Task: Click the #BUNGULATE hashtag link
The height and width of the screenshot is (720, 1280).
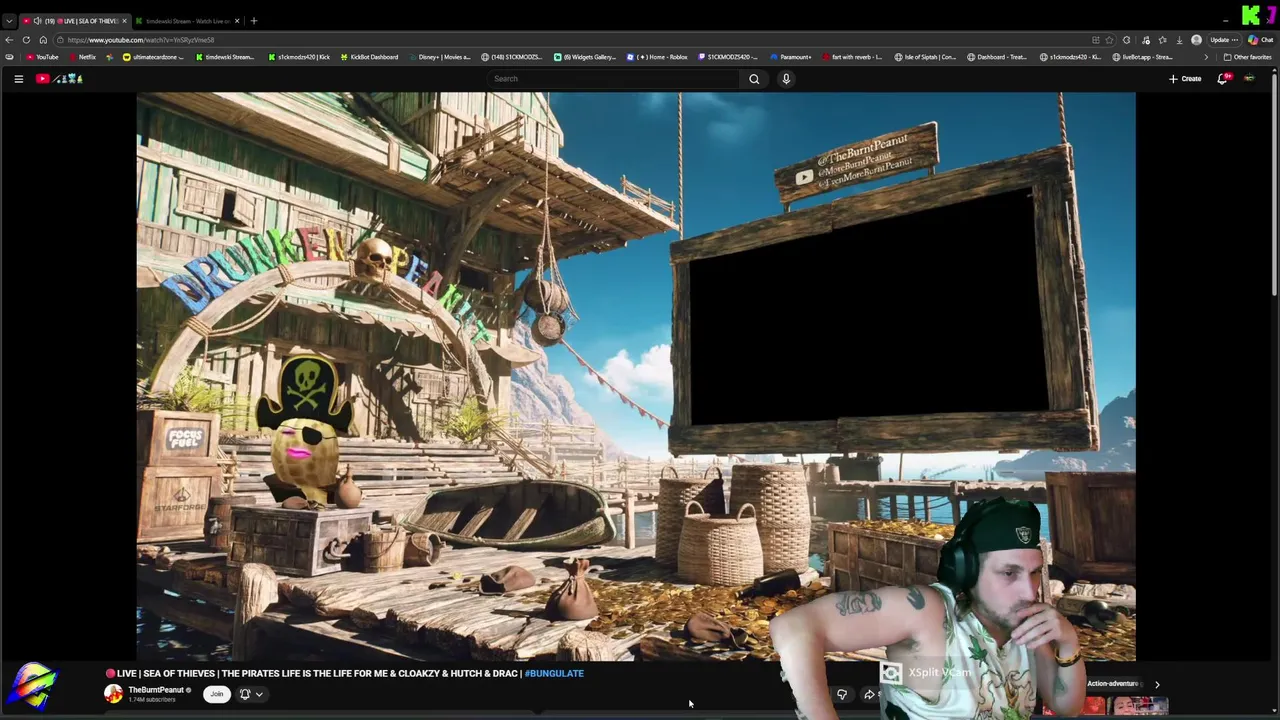Action: 554,673
